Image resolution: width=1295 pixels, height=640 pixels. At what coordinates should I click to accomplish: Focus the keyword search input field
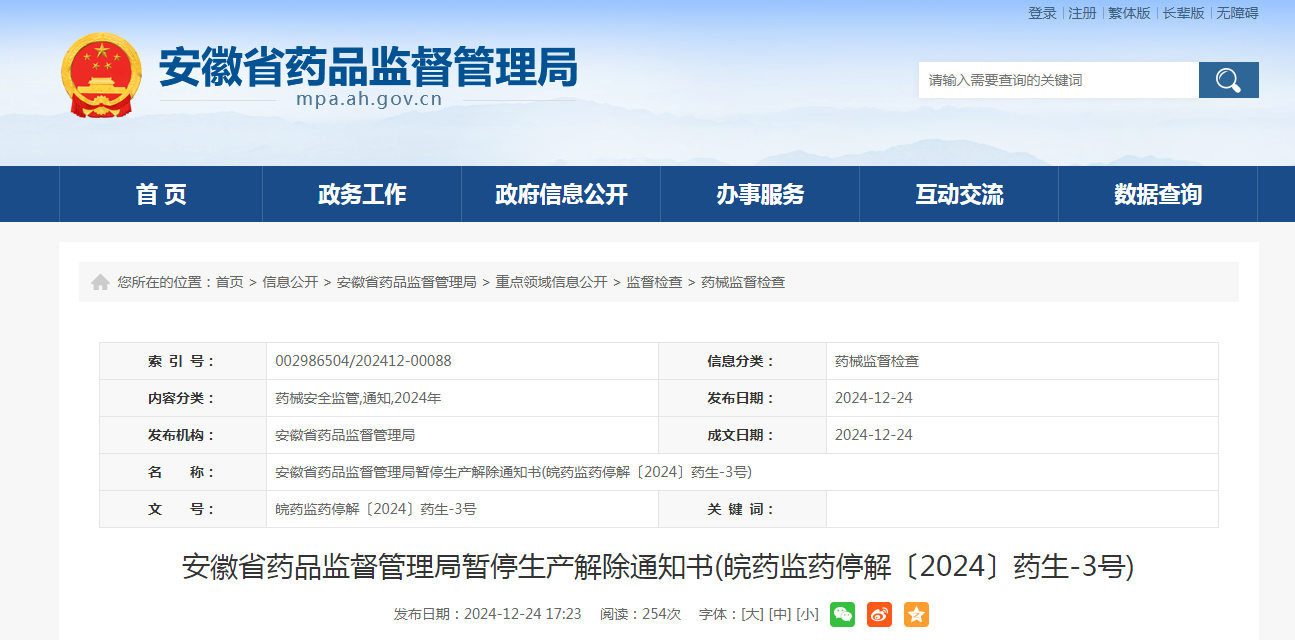(1058, 80)
